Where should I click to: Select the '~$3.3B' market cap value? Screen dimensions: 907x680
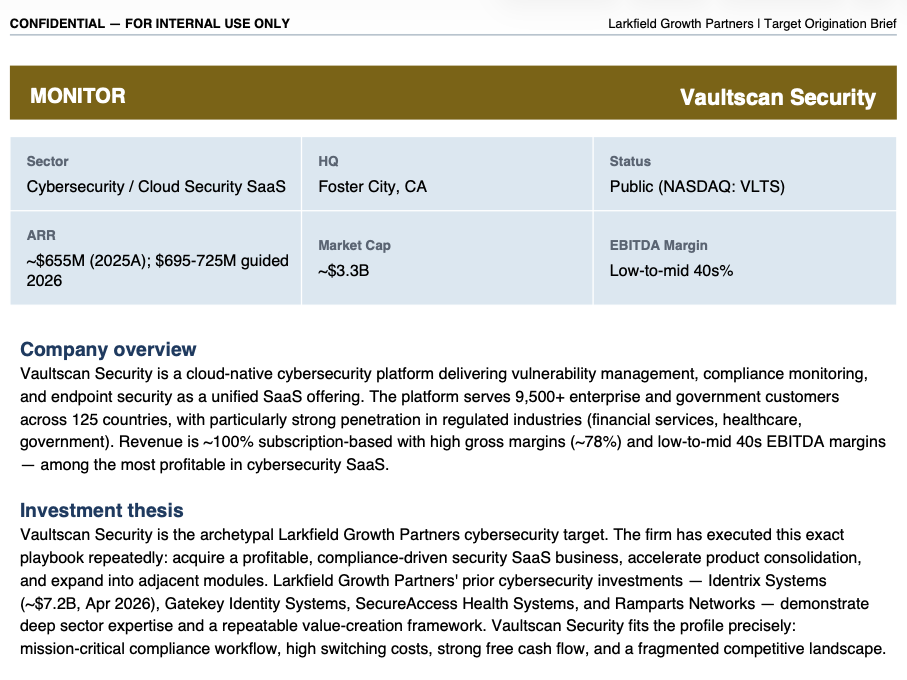pyautogui.click(x=344, y=271)
